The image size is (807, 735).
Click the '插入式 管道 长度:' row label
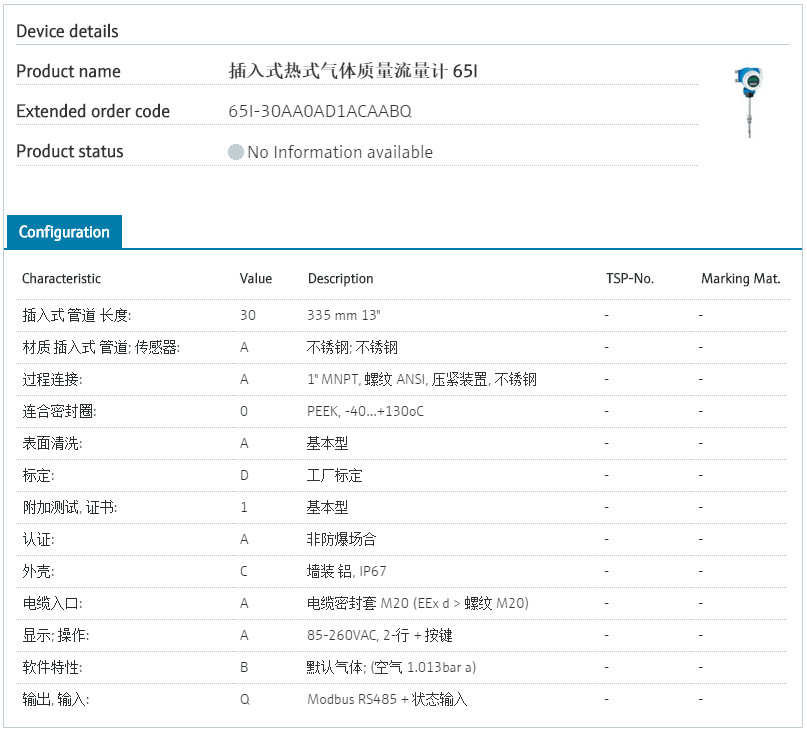77,315
